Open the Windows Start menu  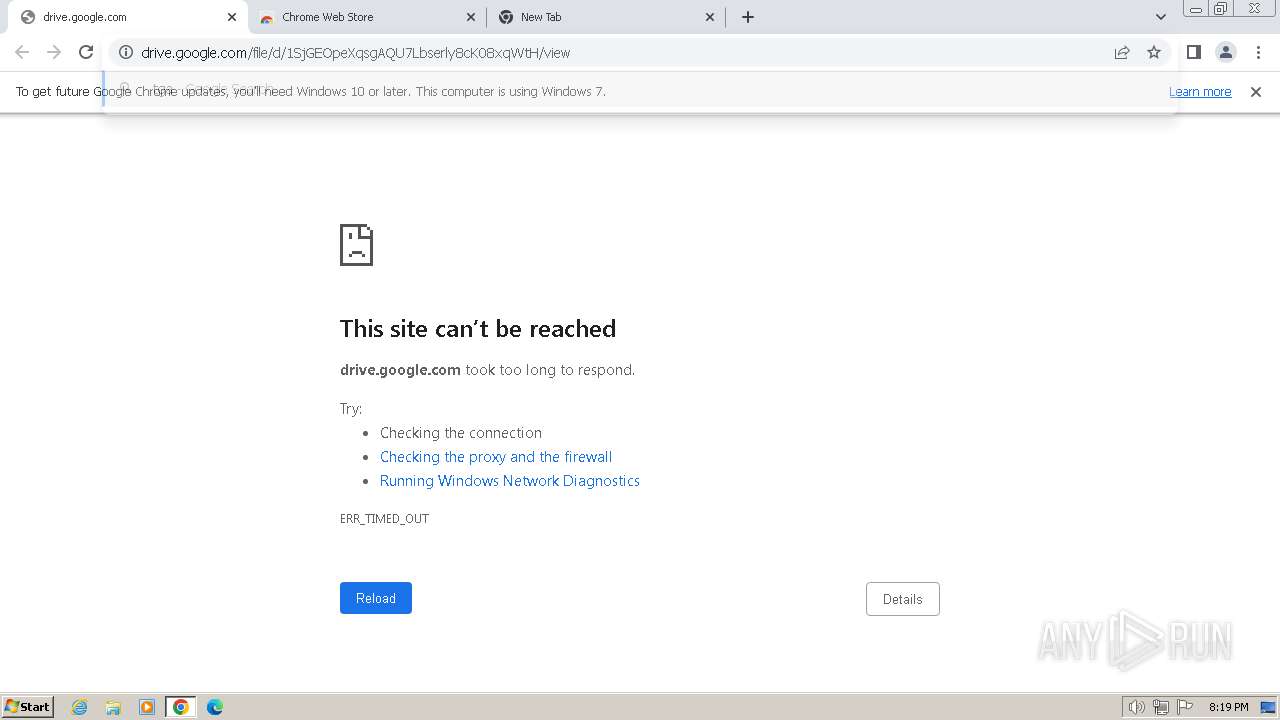pyautogui.click(x=28, y=706)
